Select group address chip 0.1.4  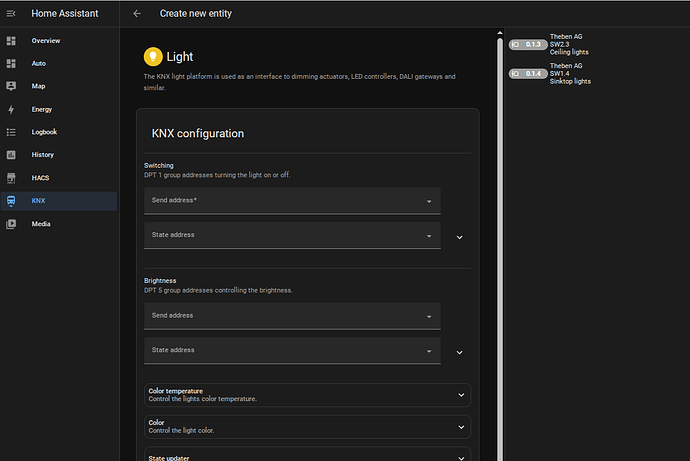528,73
